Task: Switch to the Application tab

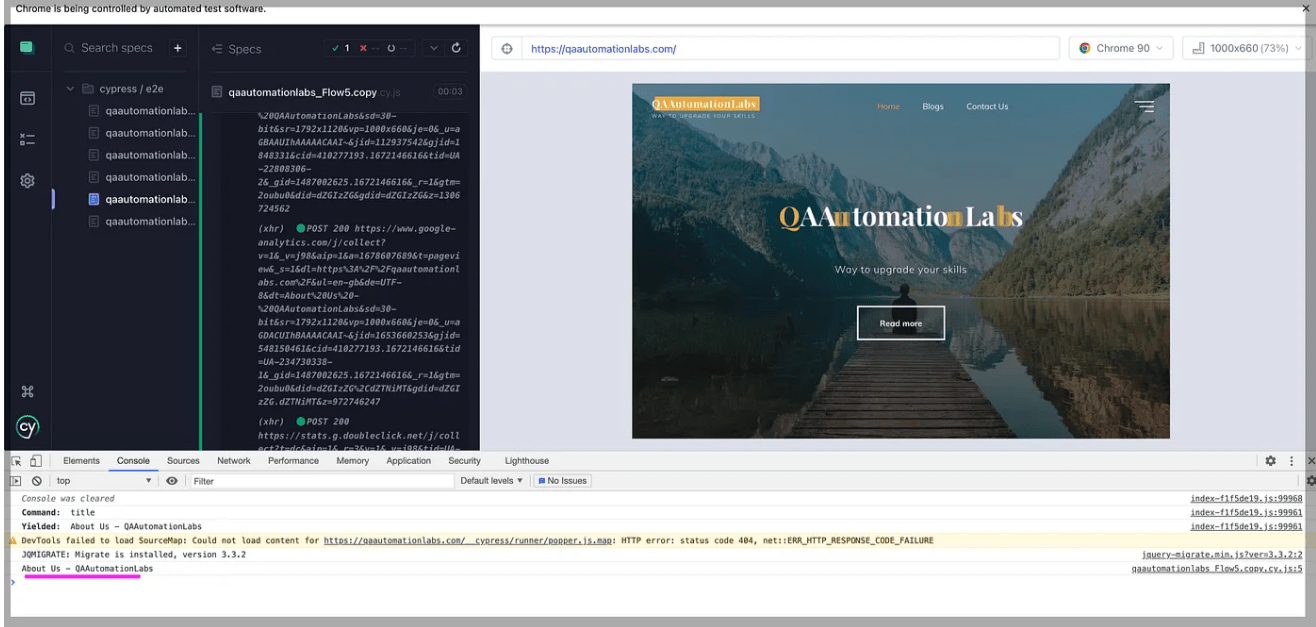Action: click(x=408, y=461)
